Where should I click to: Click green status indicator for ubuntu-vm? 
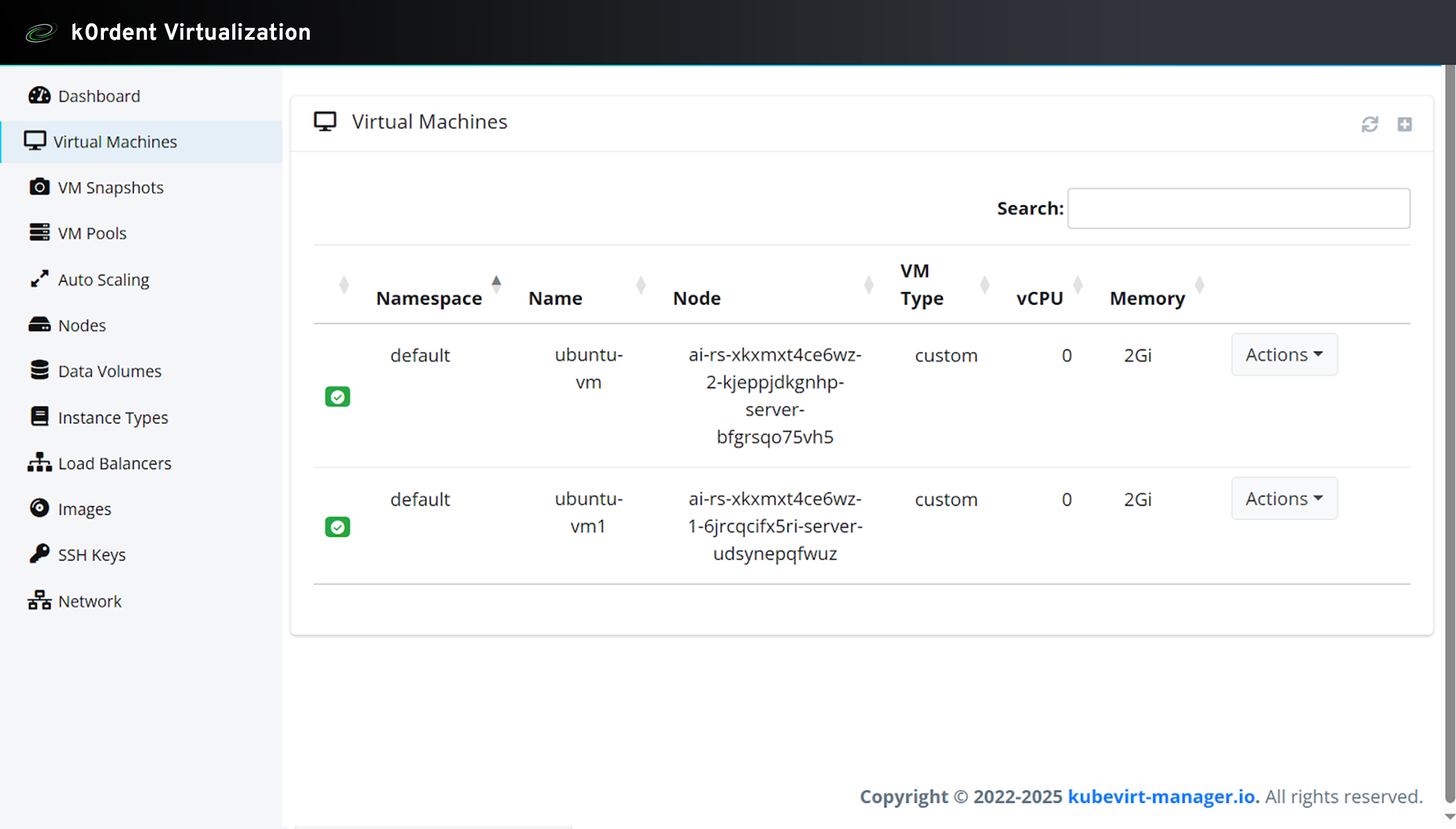[x=337, y=396]
